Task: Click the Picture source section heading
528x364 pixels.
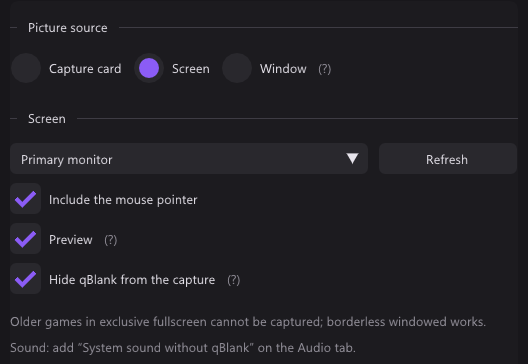Action: [68, 28]
